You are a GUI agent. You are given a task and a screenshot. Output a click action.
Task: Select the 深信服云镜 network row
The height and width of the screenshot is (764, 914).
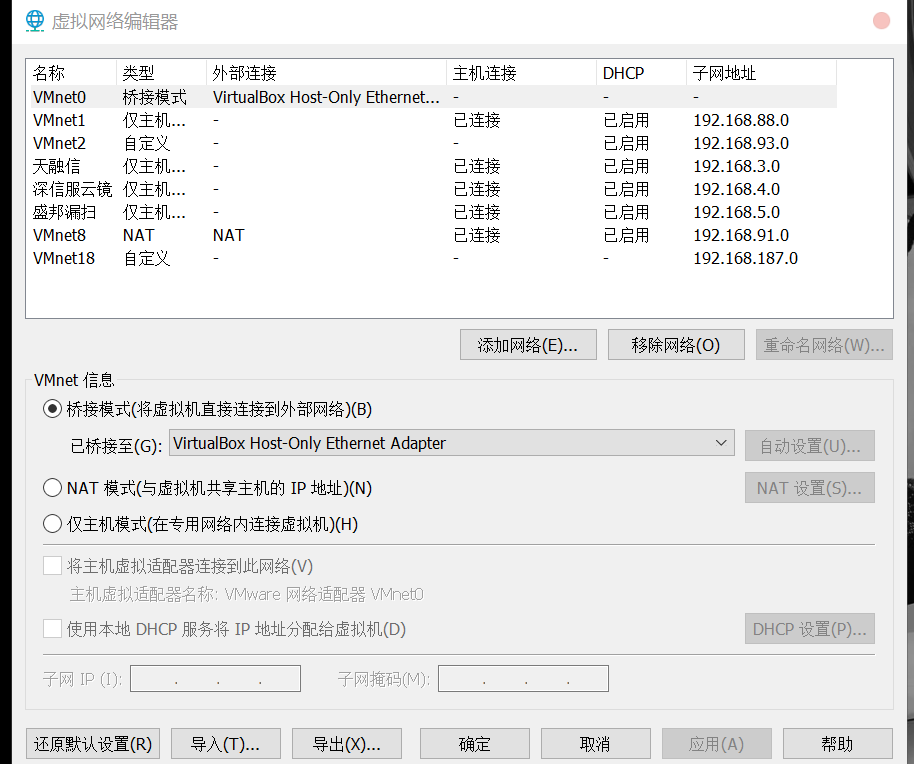(x=434, y=189)
